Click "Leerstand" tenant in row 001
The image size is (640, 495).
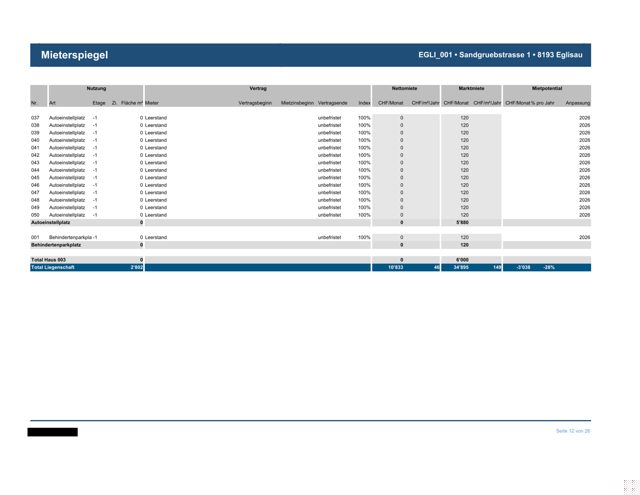point(156,238)
